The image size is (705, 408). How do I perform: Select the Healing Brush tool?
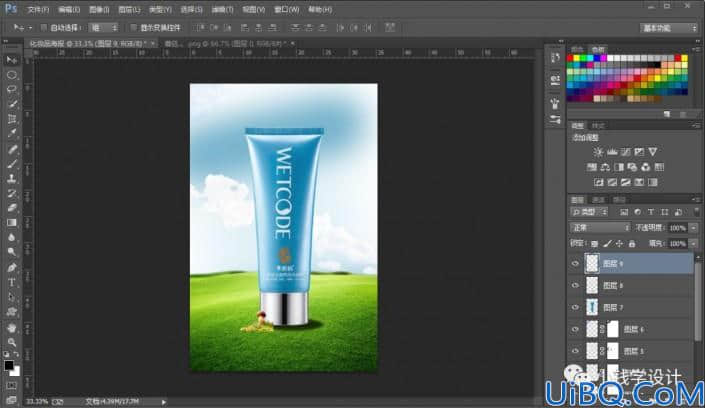(12, 149)
